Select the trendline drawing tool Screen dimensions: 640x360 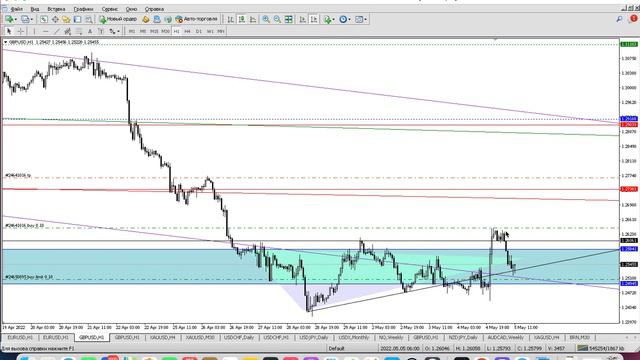point(56,31)
